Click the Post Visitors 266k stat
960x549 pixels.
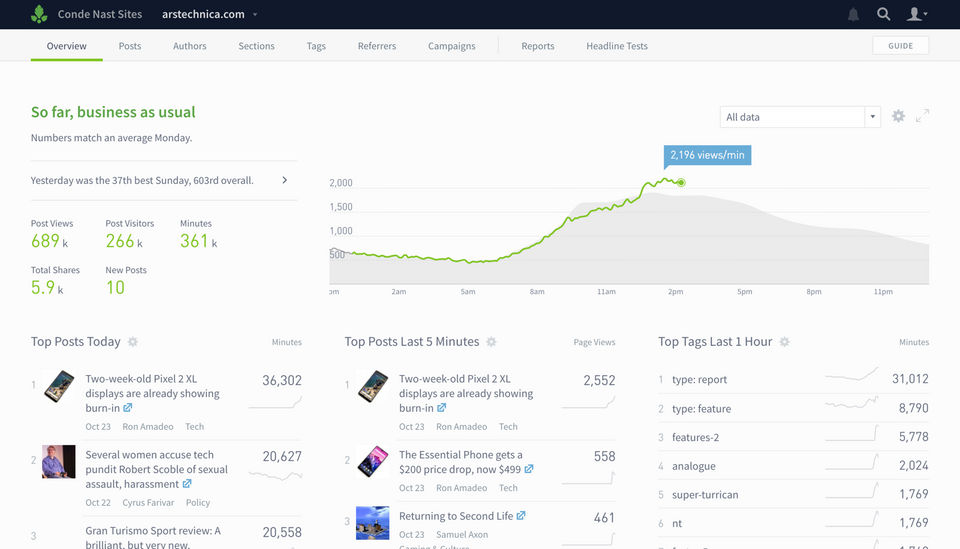[x=129, y=234]
